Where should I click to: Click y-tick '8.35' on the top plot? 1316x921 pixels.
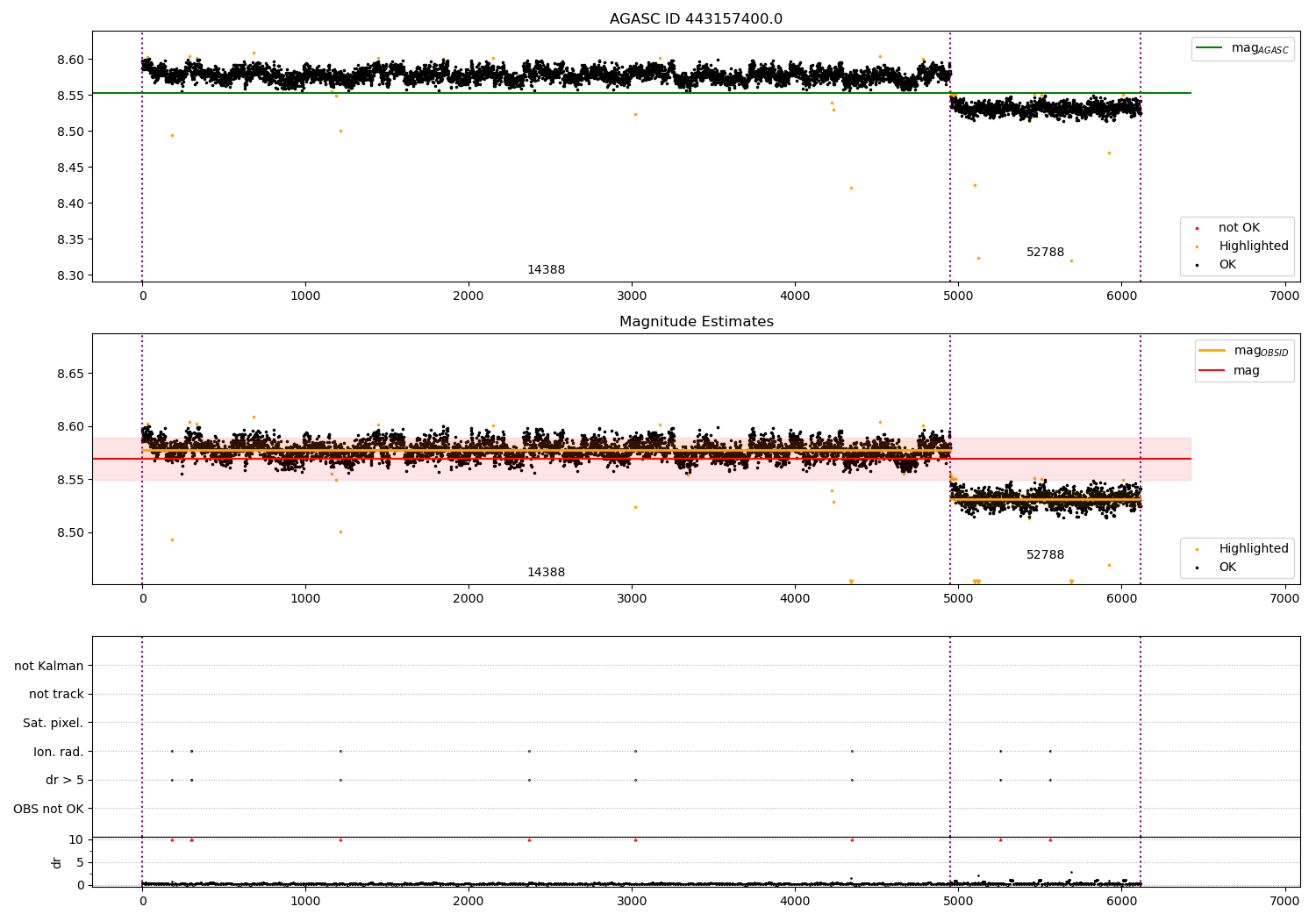pos(70,239)
